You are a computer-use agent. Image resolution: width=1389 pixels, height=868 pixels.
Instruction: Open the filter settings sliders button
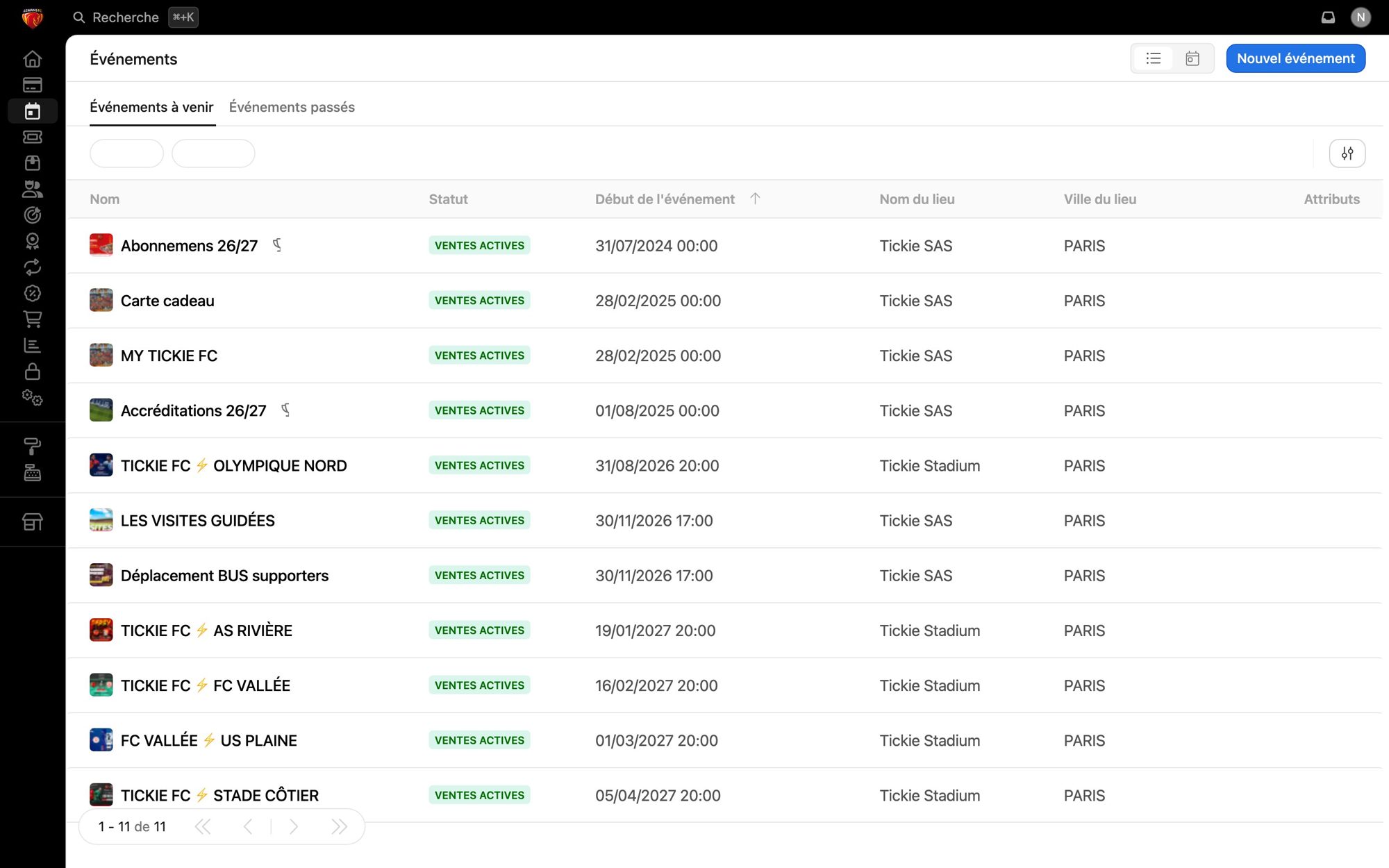click(1347, 153)
